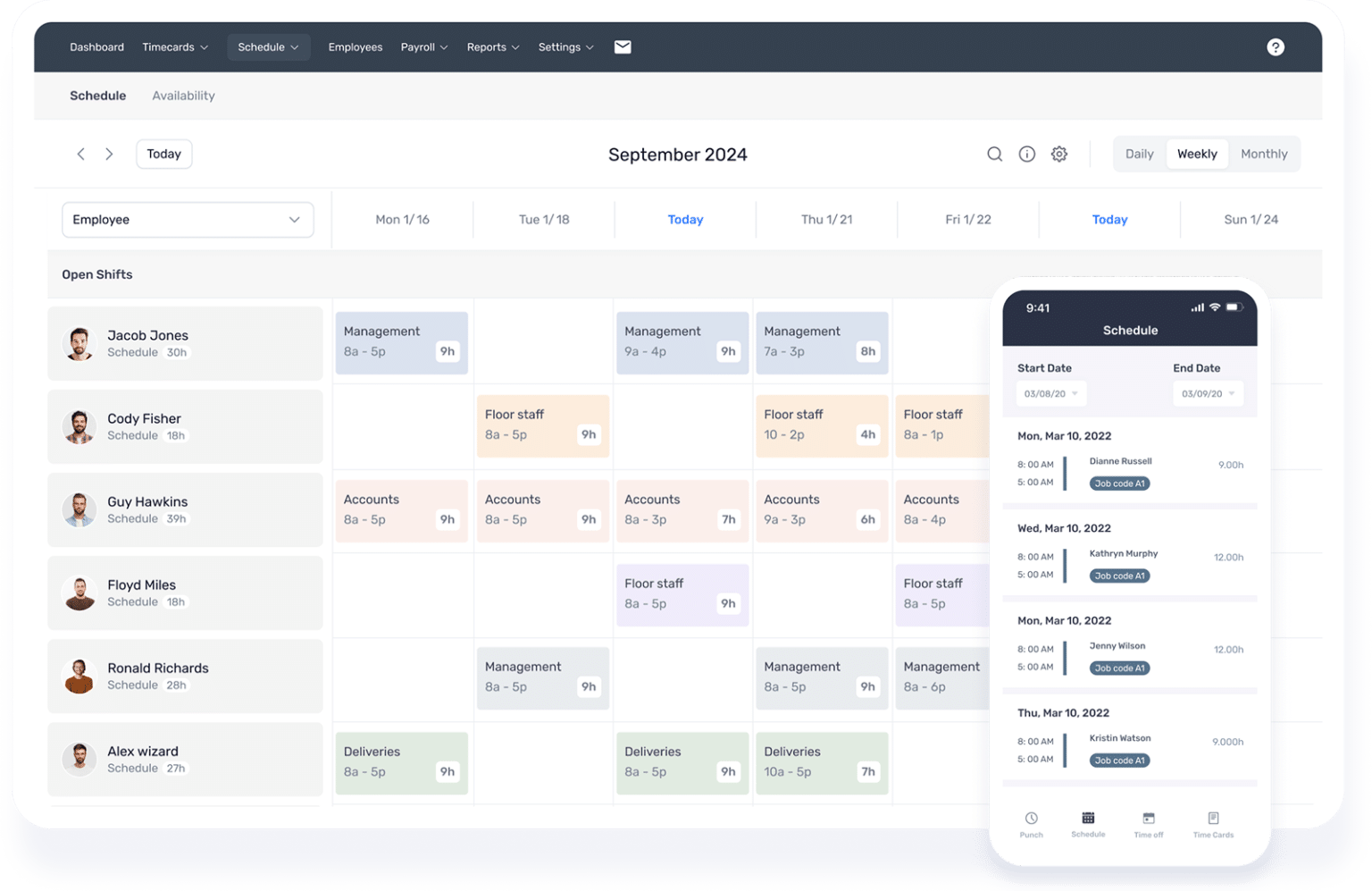1372x891 pixels.
Task: Open the mail envelope icon in the navbar
Action: point(622,46)
